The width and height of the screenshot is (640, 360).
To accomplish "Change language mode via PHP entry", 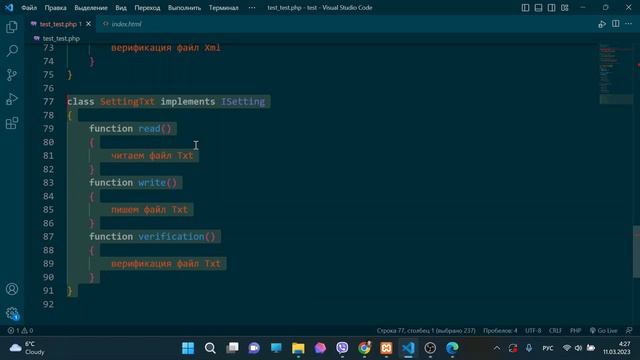I will pos(576,331).
